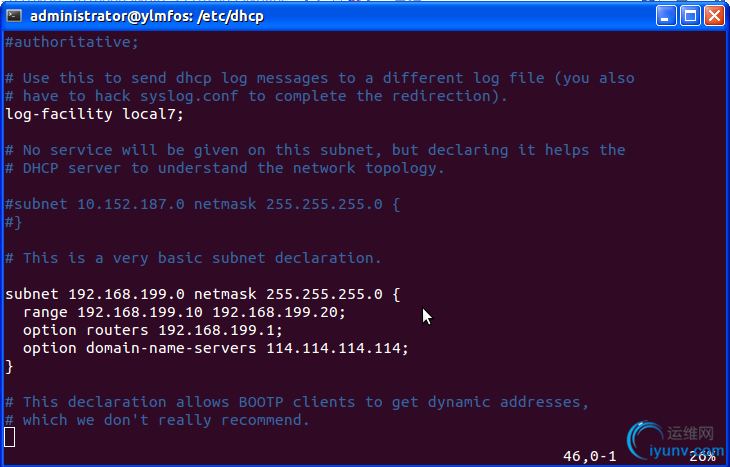Click the terminal icon in the title bar

point(14,16)
